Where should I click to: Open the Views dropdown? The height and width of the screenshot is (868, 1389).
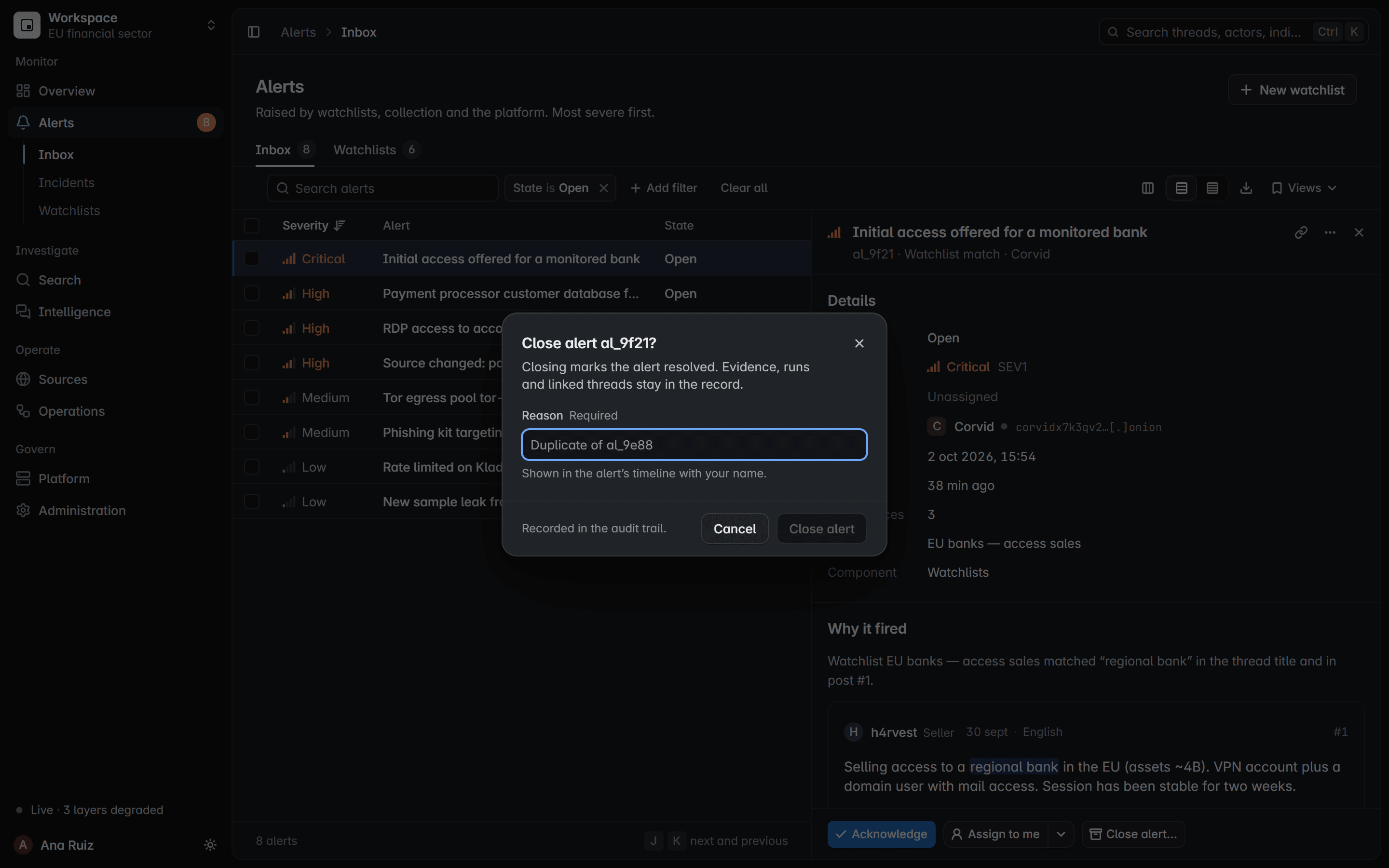click(x=1304, y=188)
